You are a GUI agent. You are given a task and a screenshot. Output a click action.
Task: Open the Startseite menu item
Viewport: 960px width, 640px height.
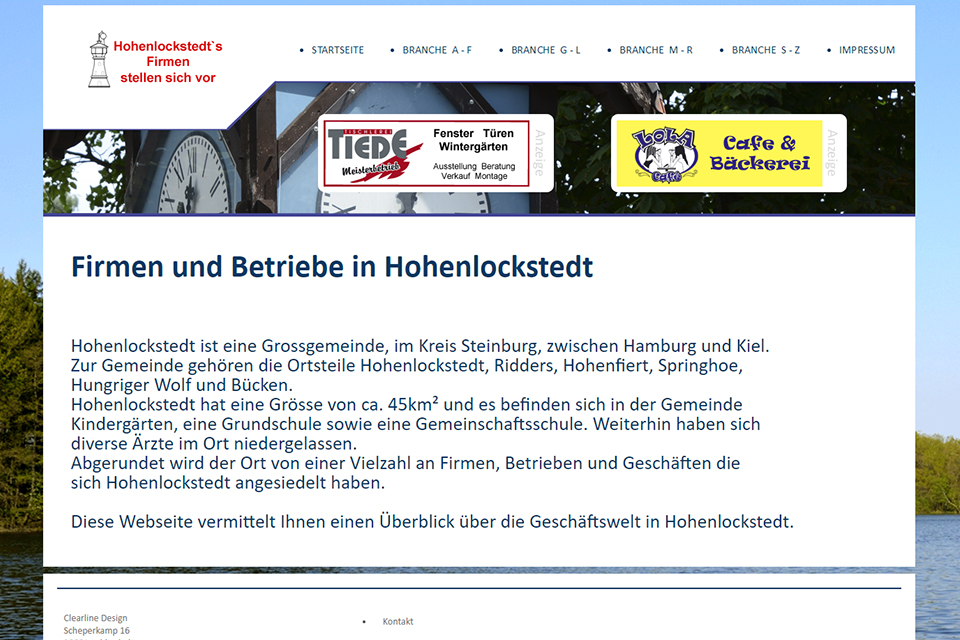point(337,50)
